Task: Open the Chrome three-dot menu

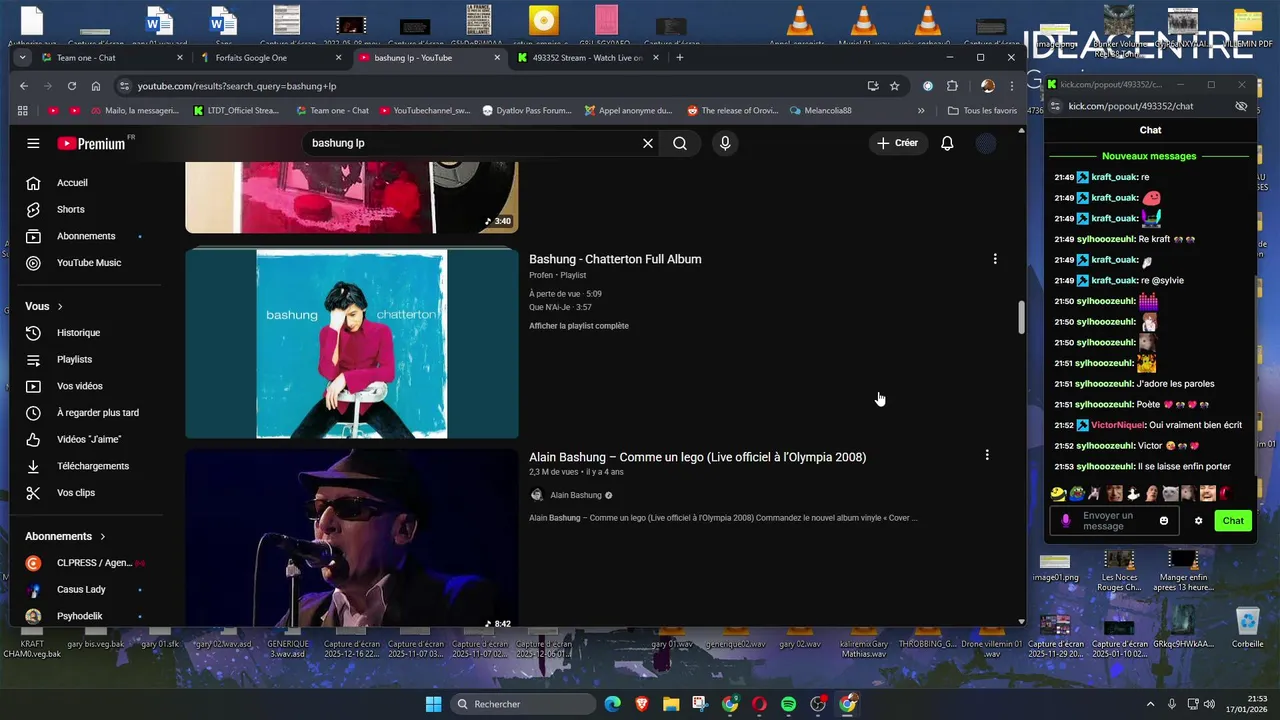Action: (x=1012, y=86)
